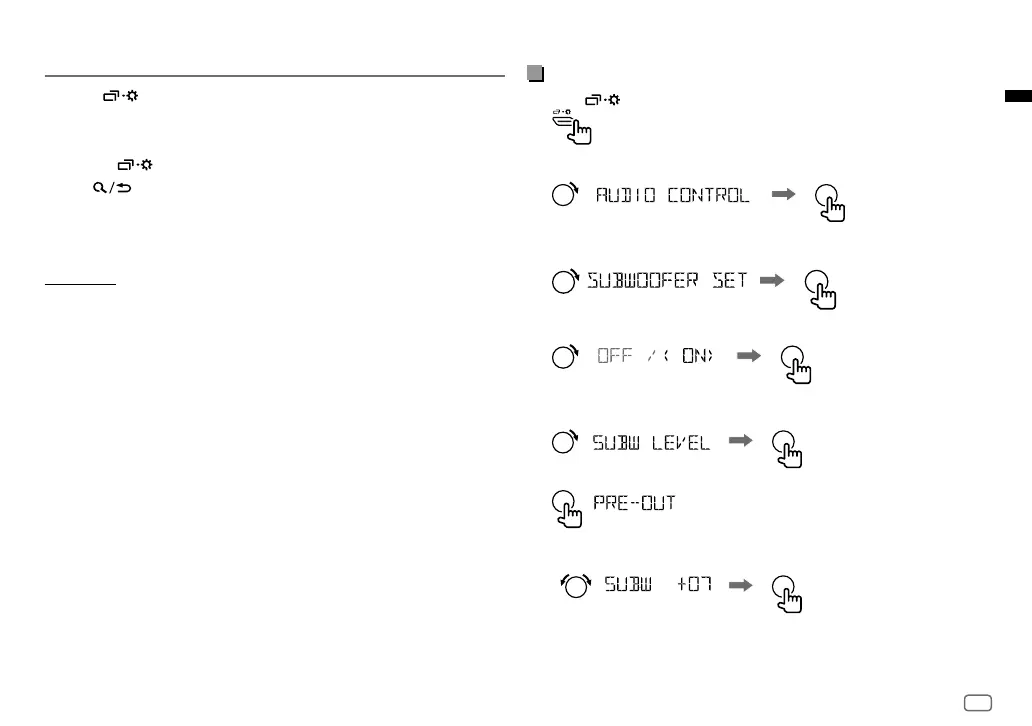This screenshot has height=726, width=1032.
Task: Click the SUBW LEVEL display text
Action: click(651, 443)
